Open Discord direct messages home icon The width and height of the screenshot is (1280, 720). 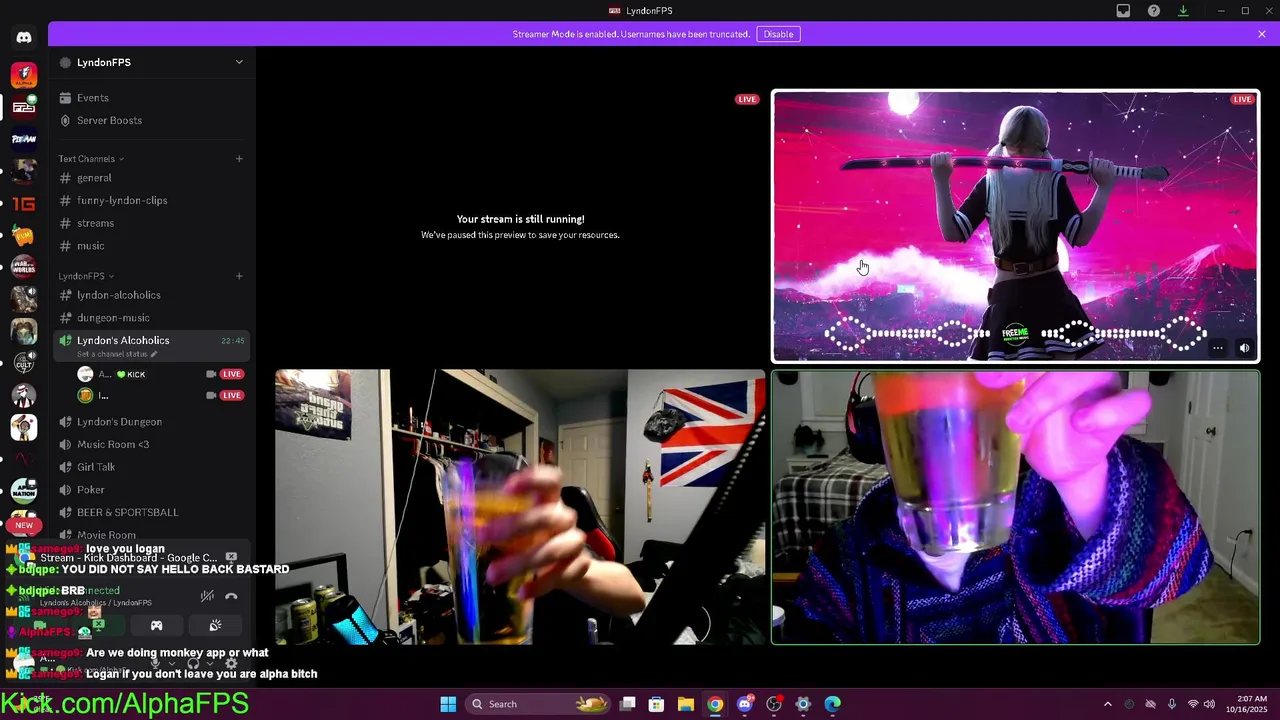(x=24, y=38)
